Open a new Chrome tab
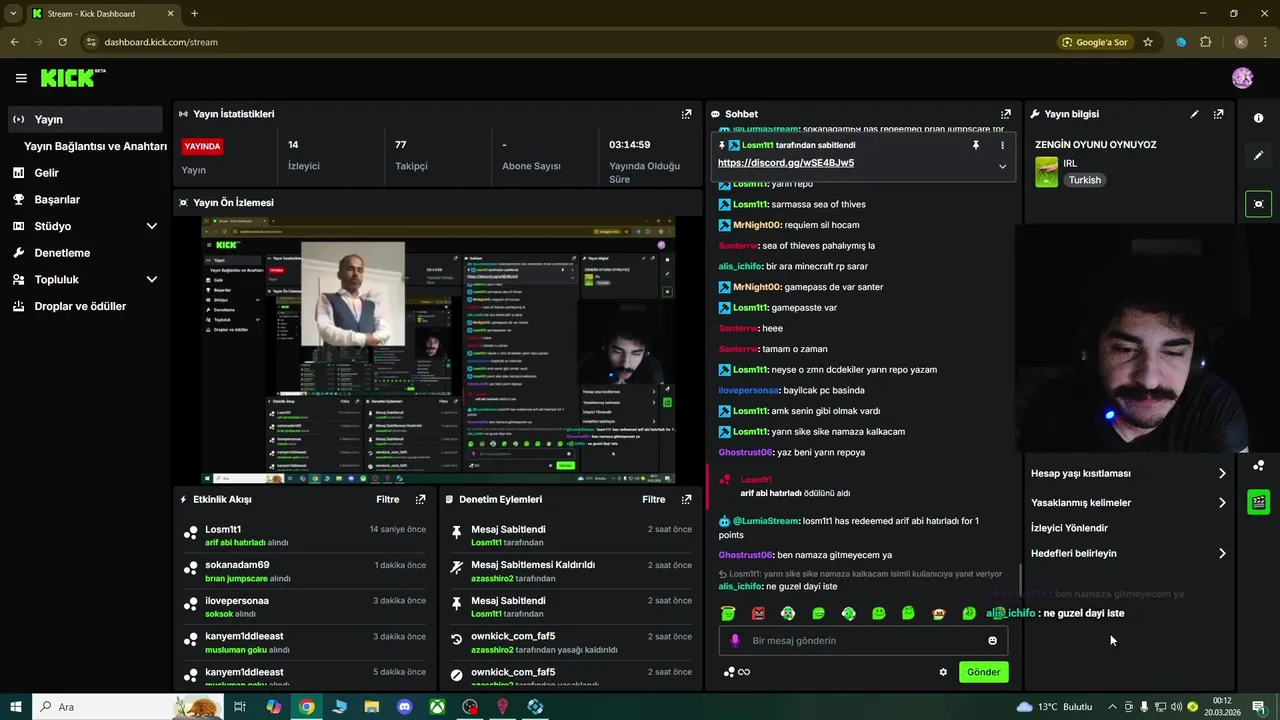The width and height of the screenshot is (1280, 720). click(194, 14)
